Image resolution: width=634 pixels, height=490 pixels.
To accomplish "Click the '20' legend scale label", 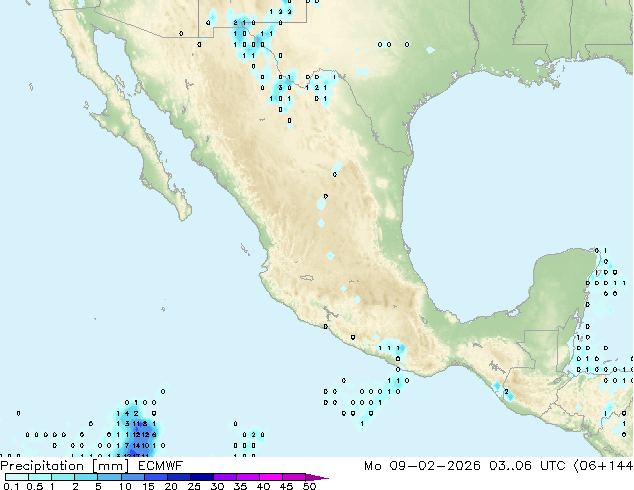I will pyautogui.click(x=171, y=486).
